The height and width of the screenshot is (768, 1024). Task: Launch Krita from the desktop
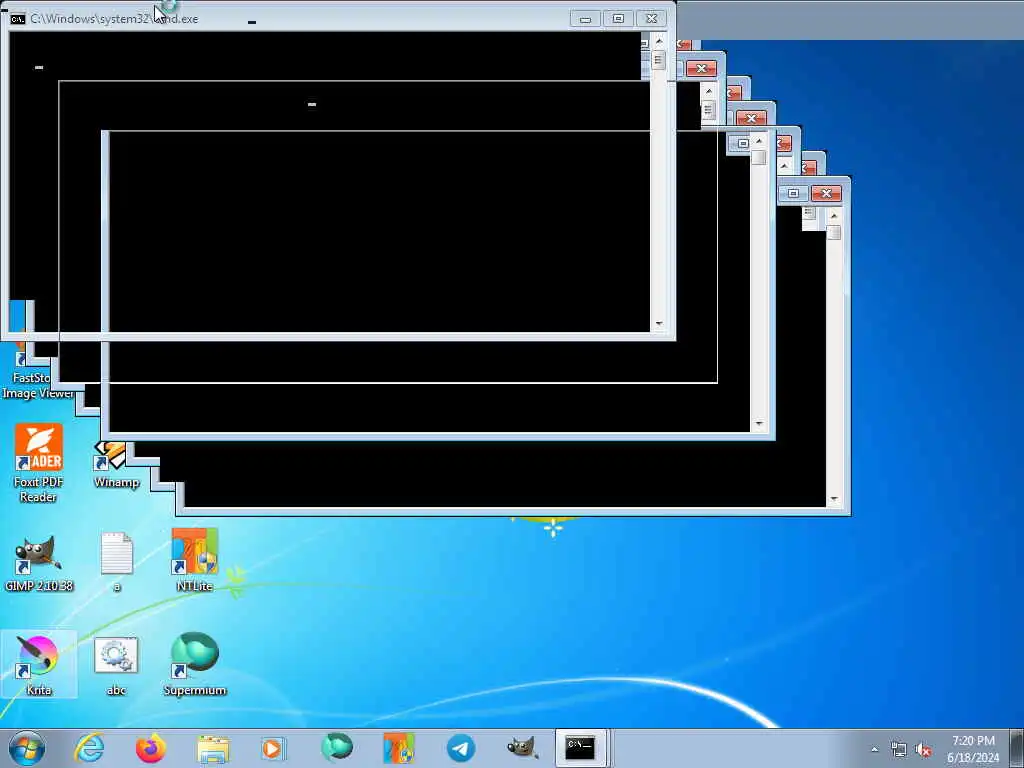point(39,665)
